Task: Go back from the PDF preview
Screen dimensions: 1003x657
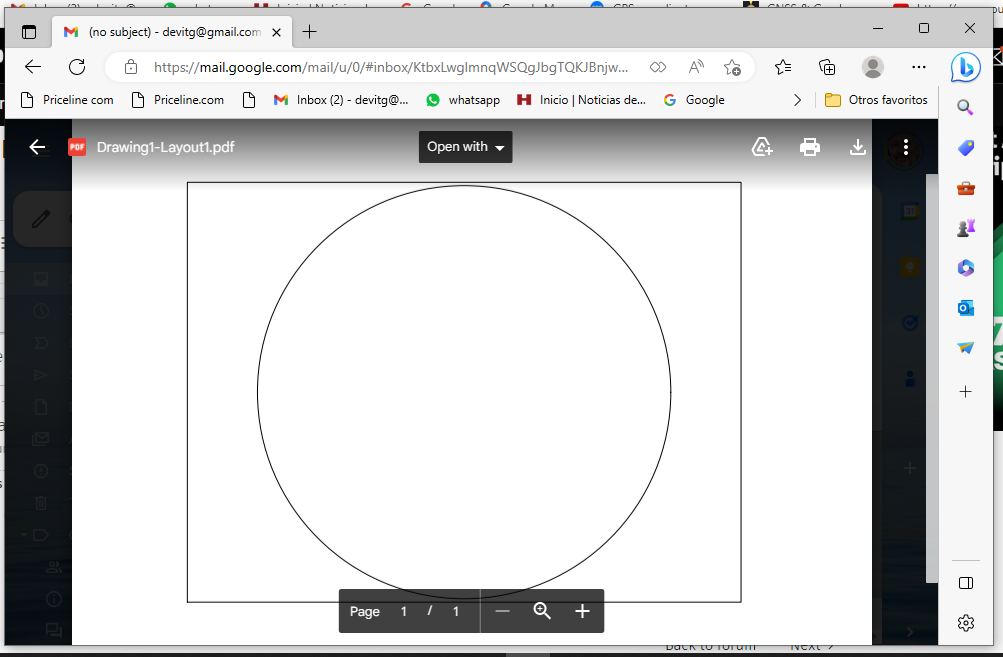Action: pyautogui.click(x=37, y=146)
